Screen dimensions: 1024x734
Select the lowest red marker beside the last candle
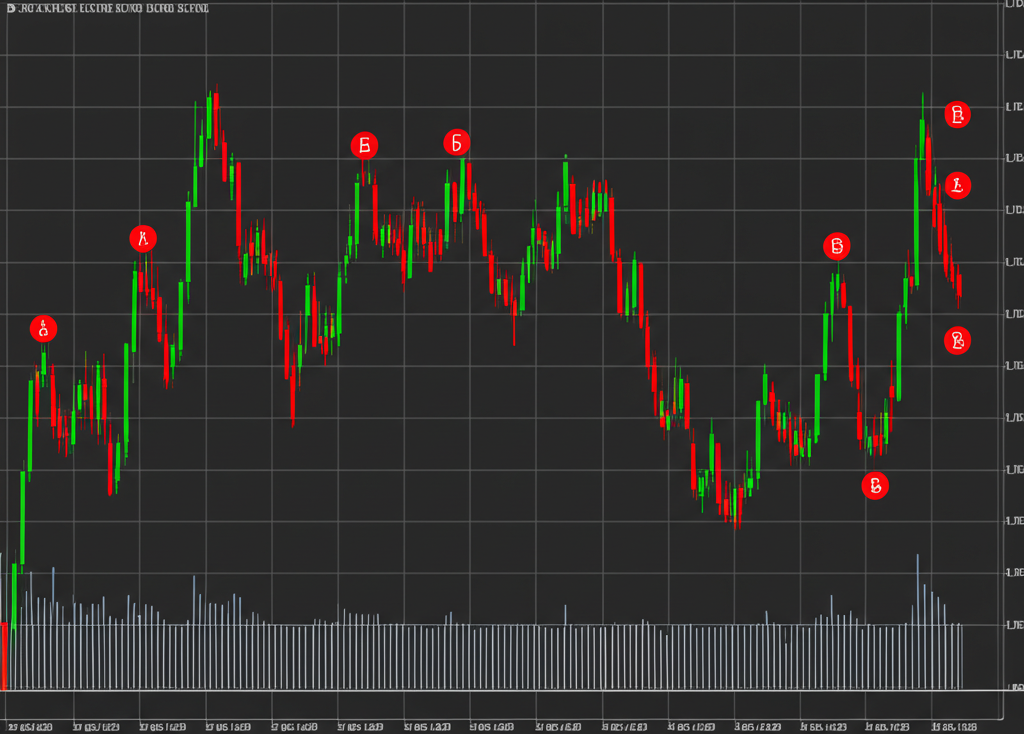[x=957, y=341]
